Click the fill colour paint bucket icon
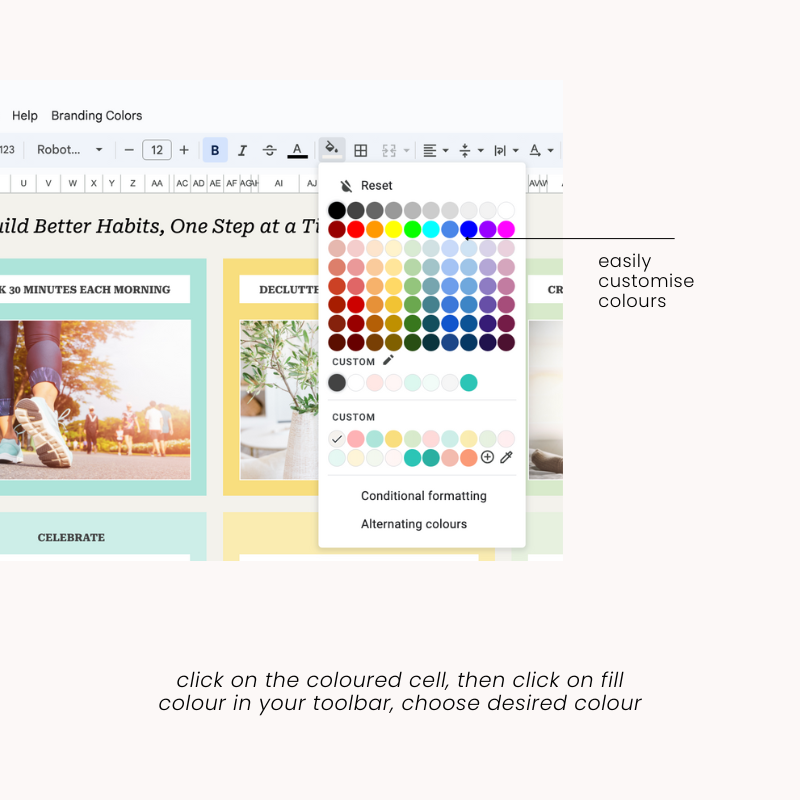Viewport: 800px width, 800px height. 332,150
